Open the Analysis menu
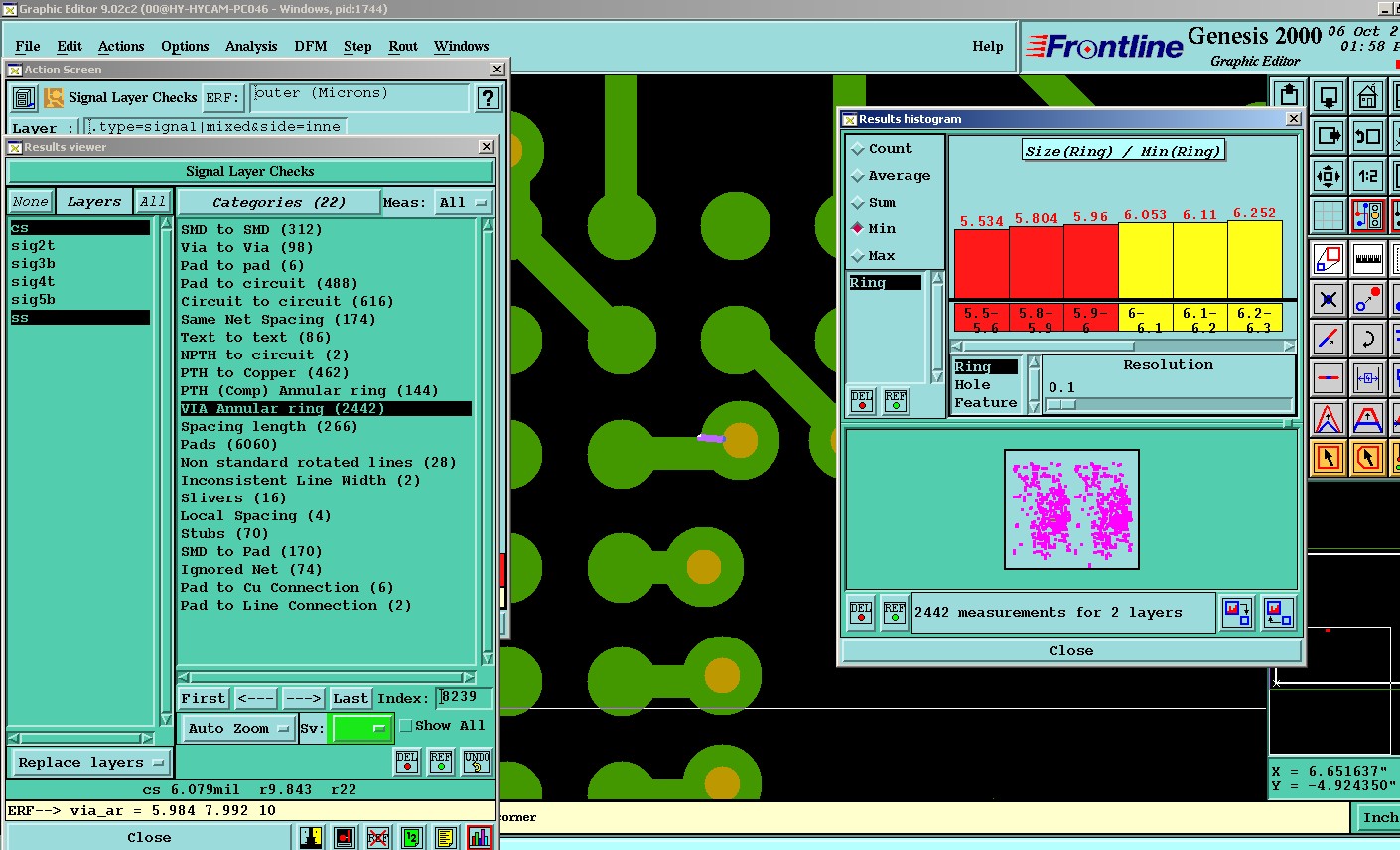Viewport: 1400px width, 850px height. point(251,46)
